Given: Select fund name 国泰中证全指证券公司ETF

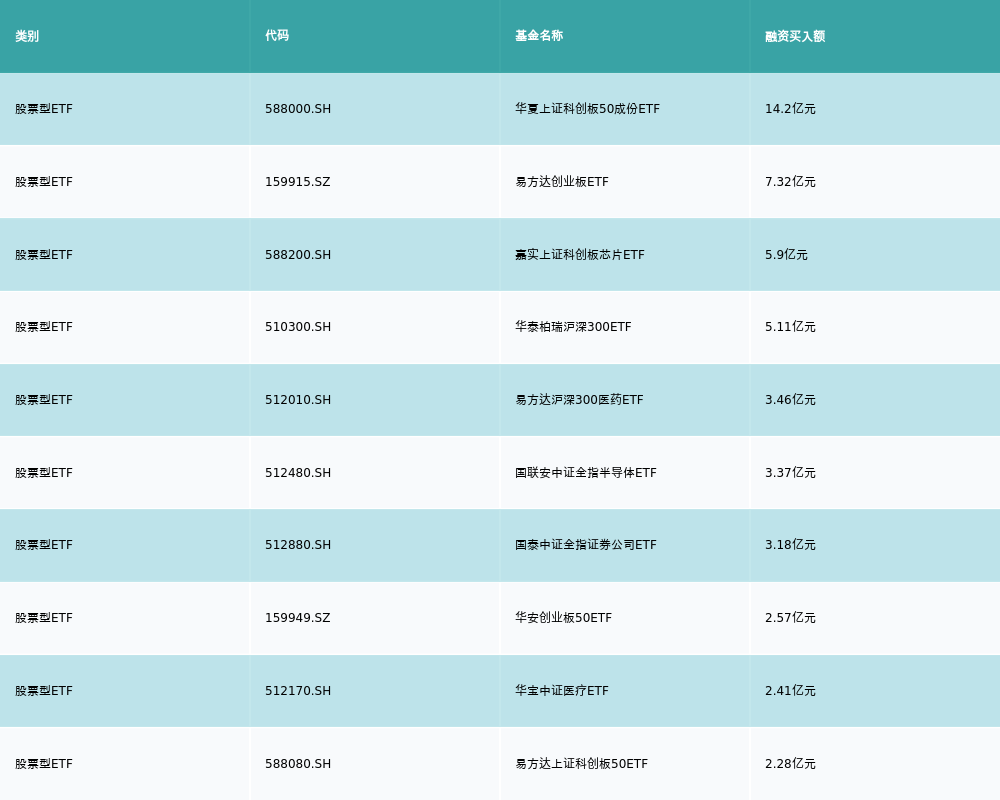Looking at the screenshot, I should (585, 545).
